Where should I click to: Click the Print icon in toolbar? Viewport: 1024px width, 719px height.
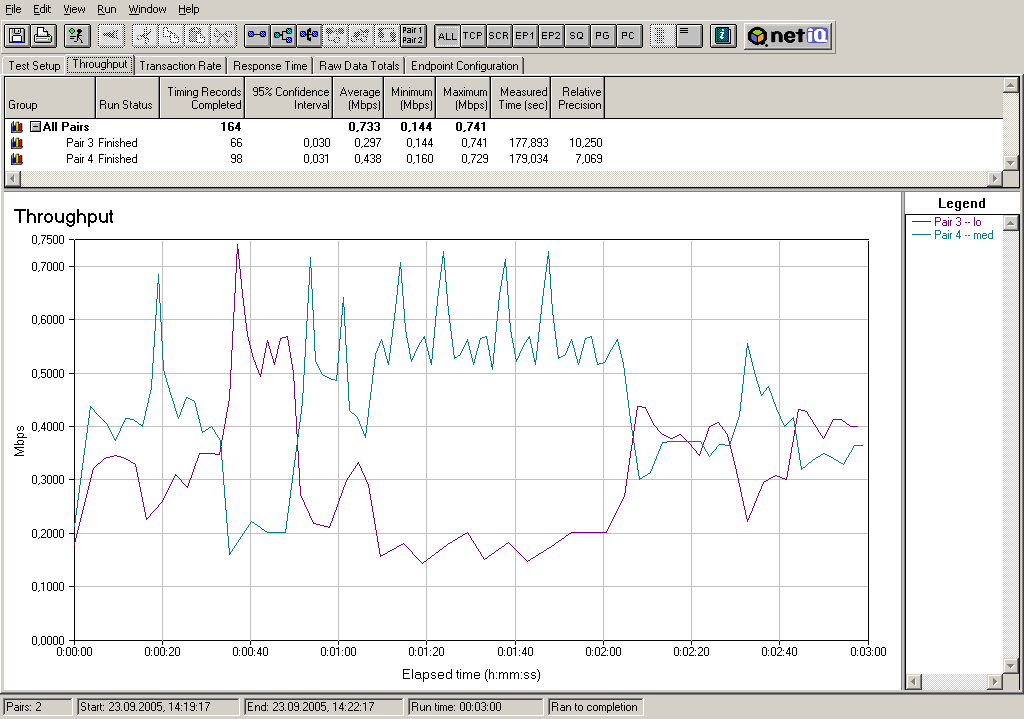[43, 36]
